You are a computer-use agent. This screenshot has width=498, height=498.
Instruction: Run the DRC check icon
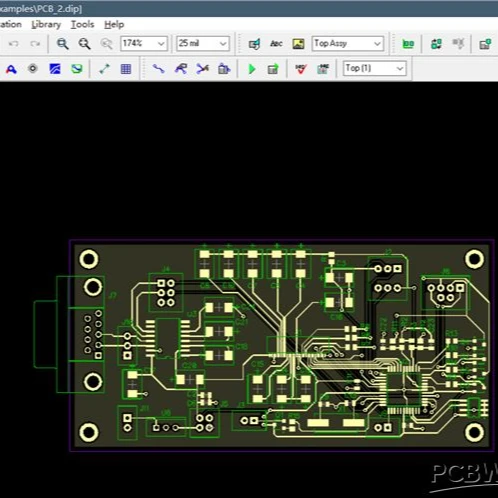[301, 69]
